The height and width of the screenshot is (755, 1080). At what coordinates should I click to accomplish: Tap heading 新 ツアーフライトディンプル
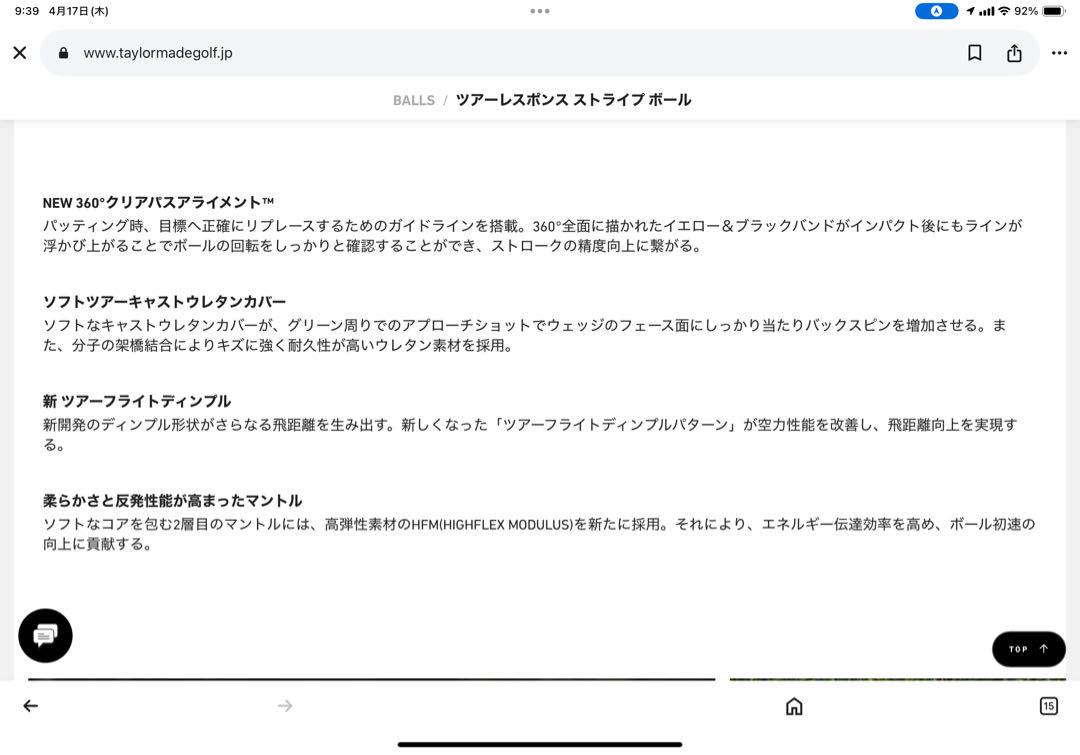[x=137, y=401]
